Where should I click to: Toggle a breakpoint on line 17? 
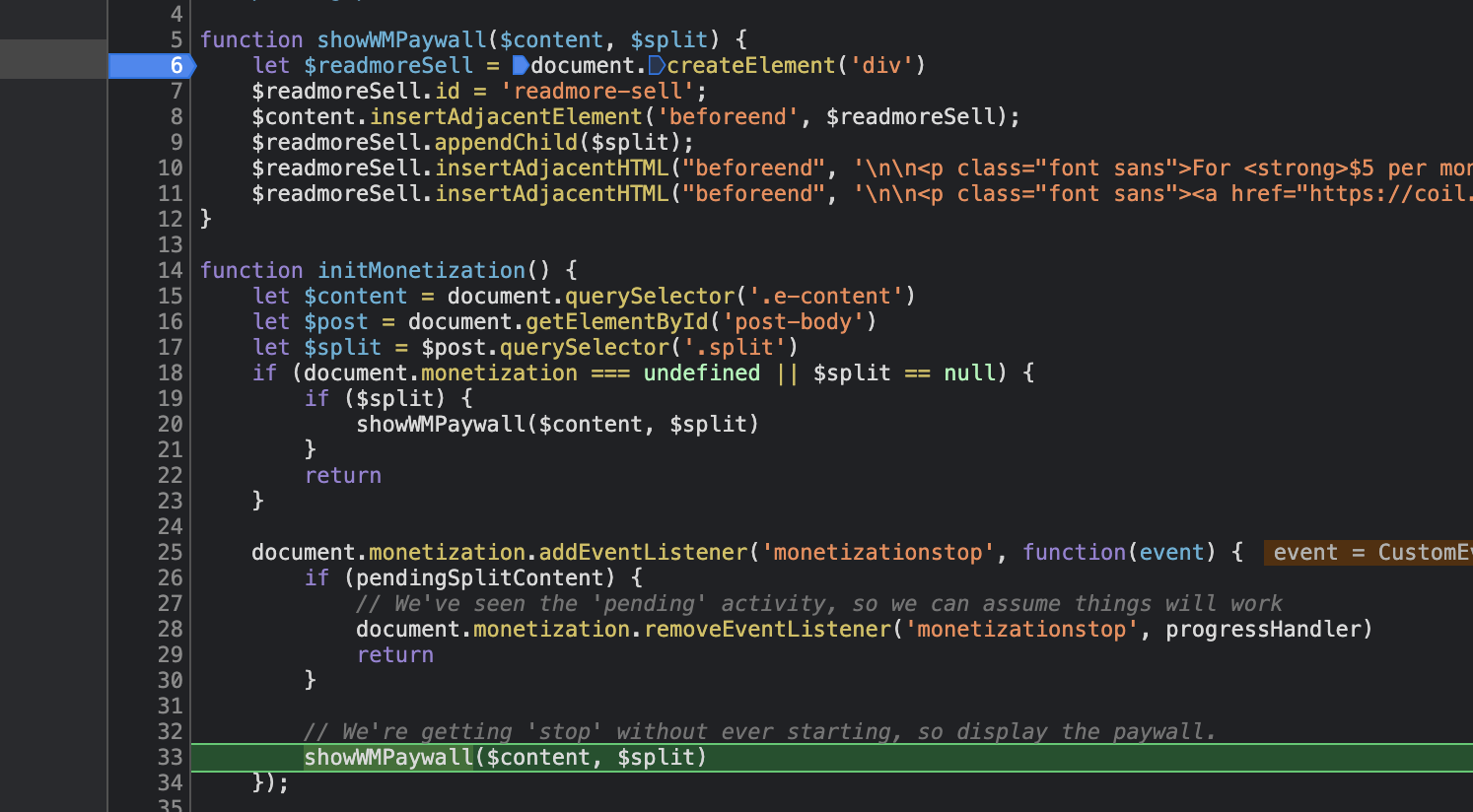coord(170,347)
